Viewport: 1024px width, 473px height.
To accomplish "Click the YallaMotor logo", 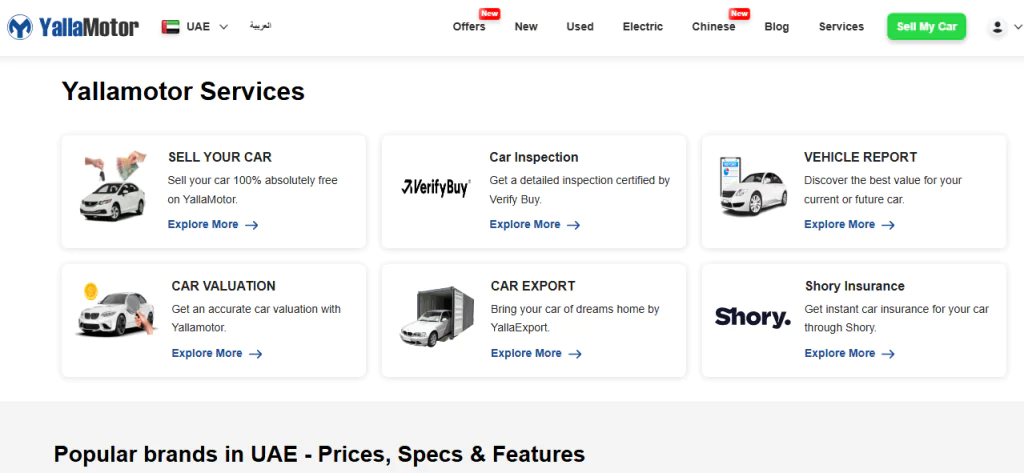I will (x=73, y=27).
